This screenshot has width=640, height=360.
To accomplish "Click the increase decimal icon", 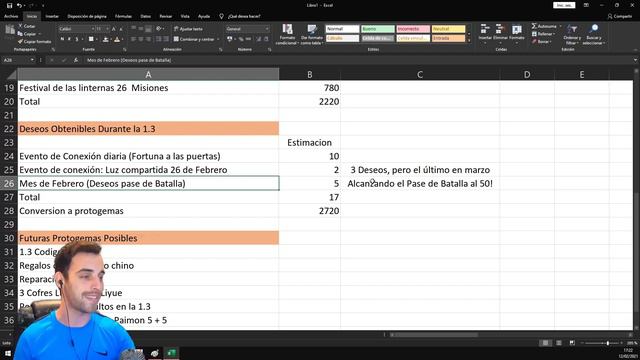I will (x=258, y=39).
